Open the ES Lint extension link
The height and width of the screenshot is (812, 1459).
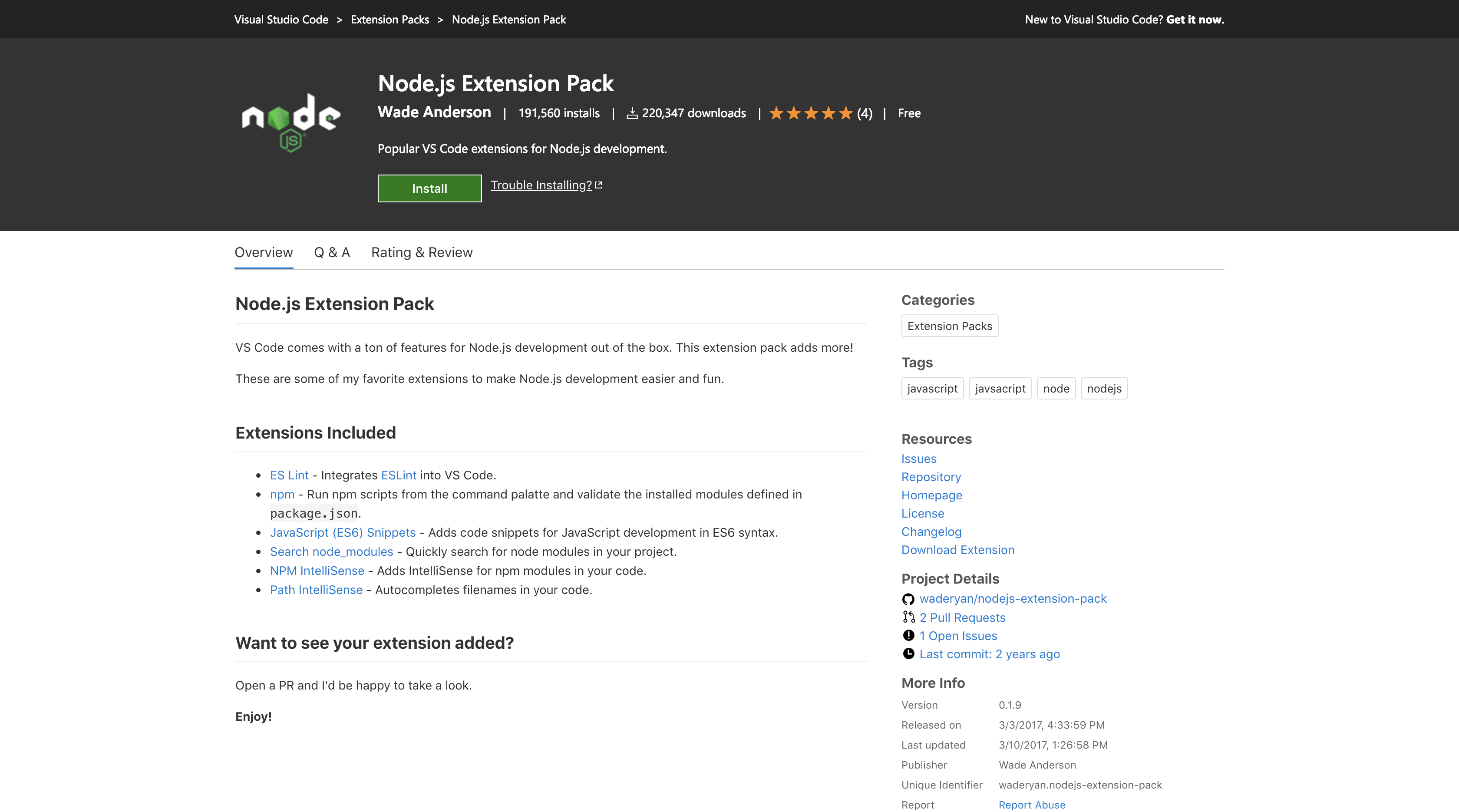point(289,475)
